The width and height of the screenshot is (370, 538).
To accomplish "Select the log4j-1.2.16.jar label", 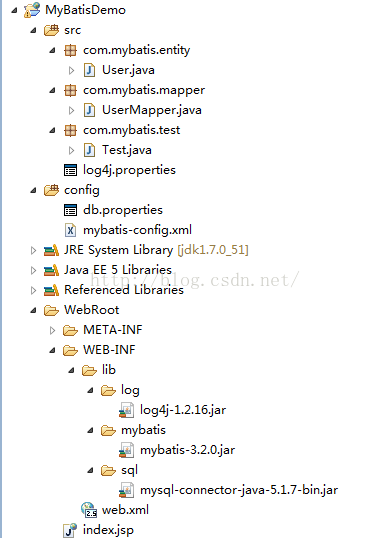I will 183,410.
